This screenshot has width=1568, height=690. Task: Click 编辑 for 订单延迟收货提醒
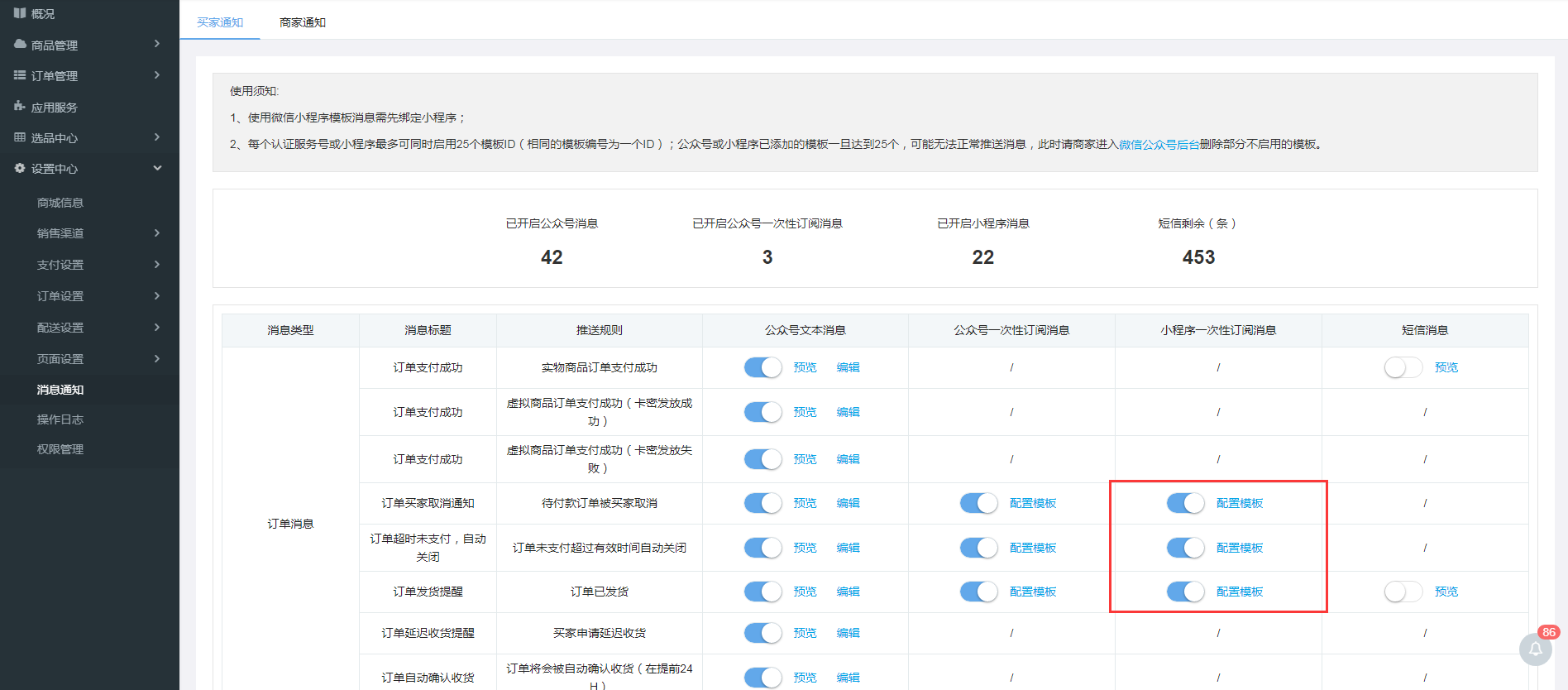point(848,633)
